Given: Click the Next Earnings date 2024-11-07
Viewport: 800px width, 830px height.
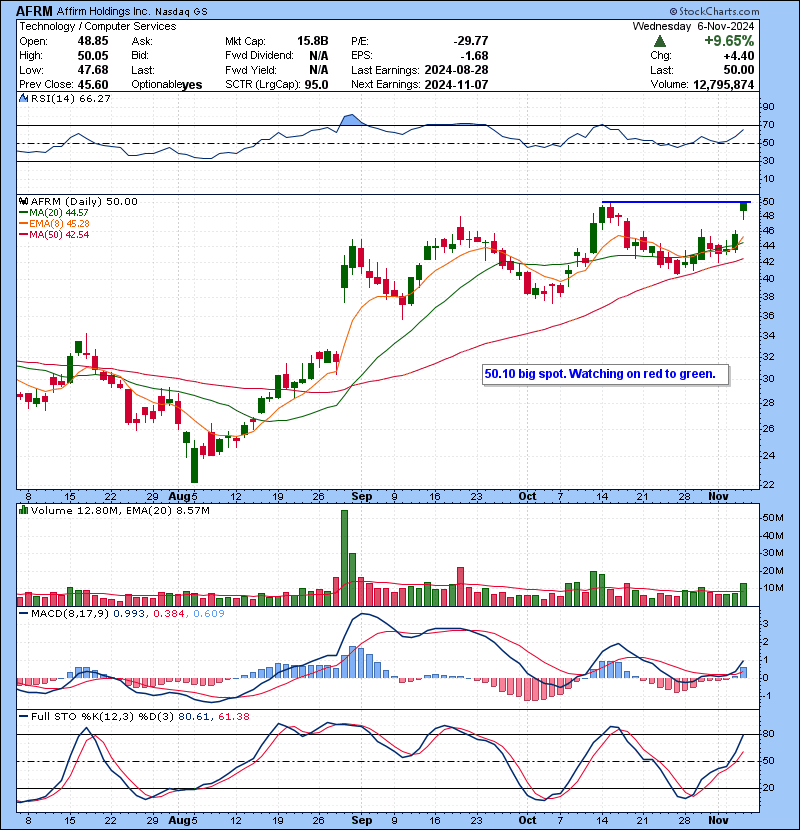Looking at the screenshot, I should tap(456, 85).
